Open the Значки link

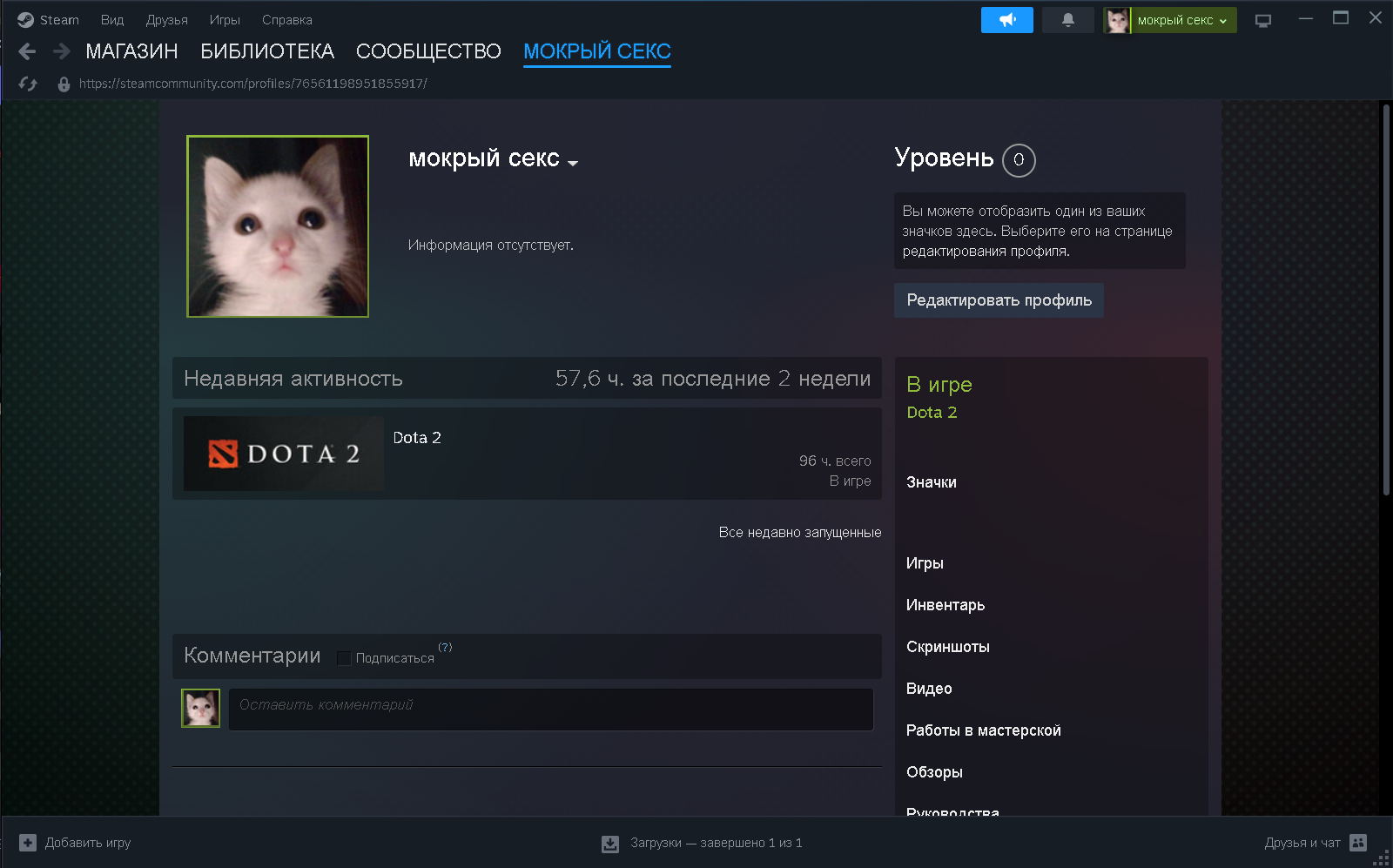click(932, 482)
